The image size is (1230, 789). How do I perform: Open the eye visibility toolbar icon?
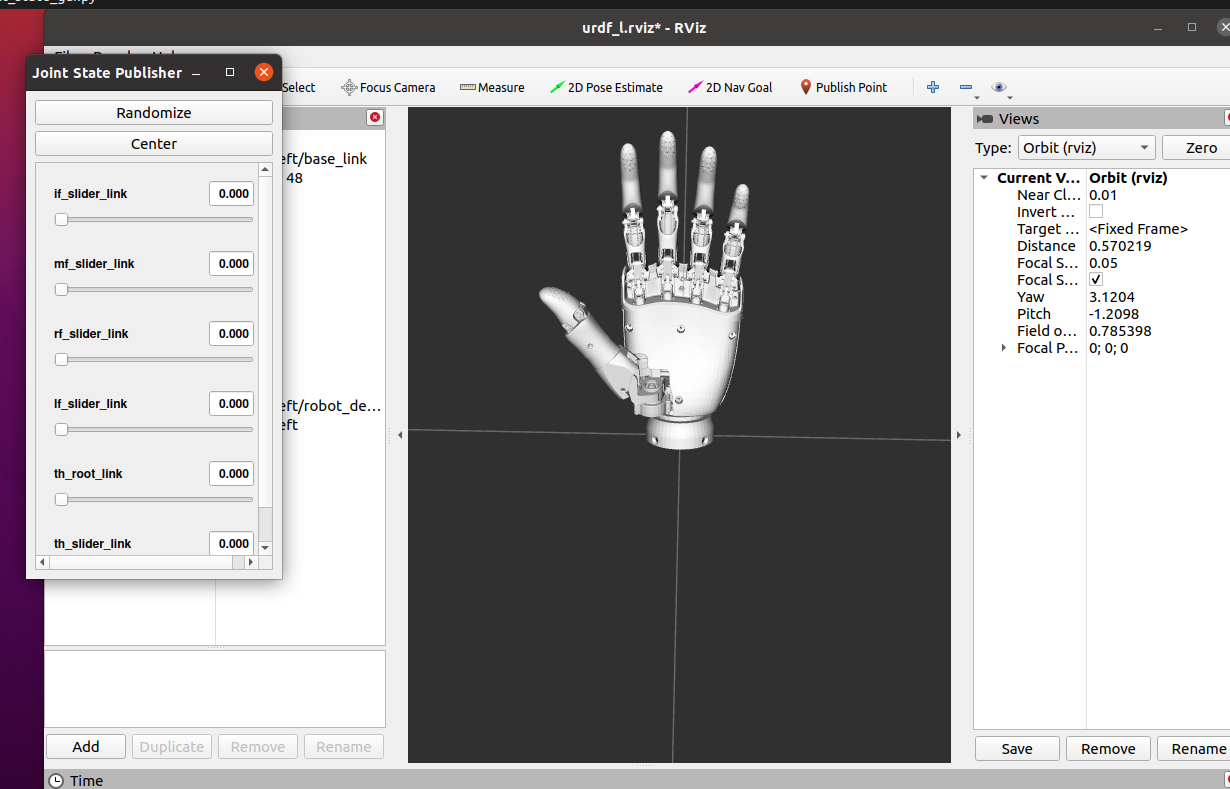pos(998,88)
